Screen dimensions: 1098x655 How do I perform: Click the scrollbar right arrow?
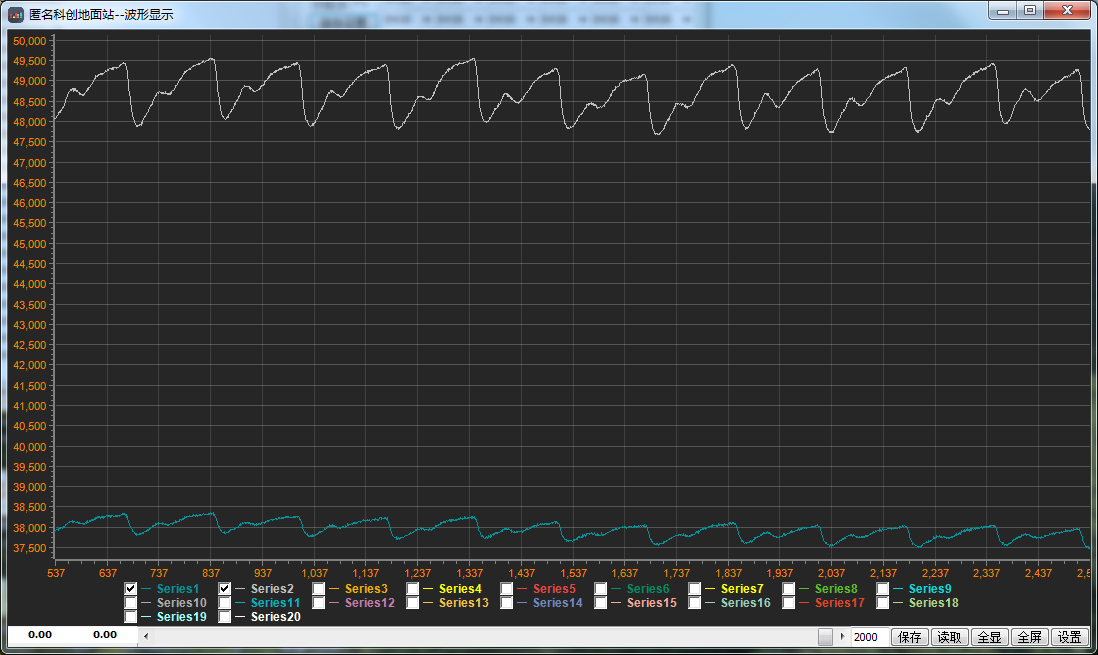[842, 636]
